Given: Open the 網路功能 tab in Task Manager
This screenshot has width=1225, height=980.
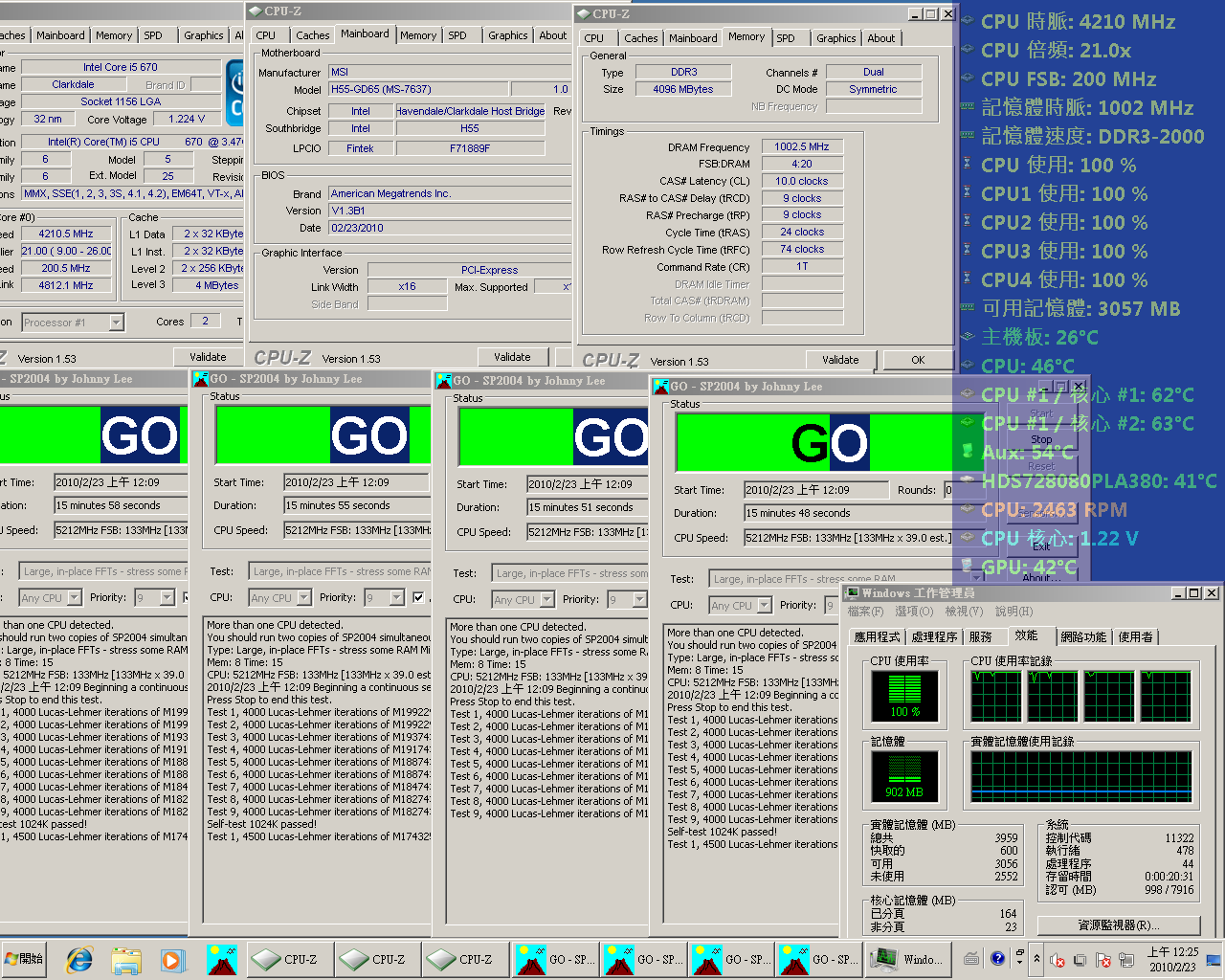Looking at the screenshot, I should coord(1083,636).
